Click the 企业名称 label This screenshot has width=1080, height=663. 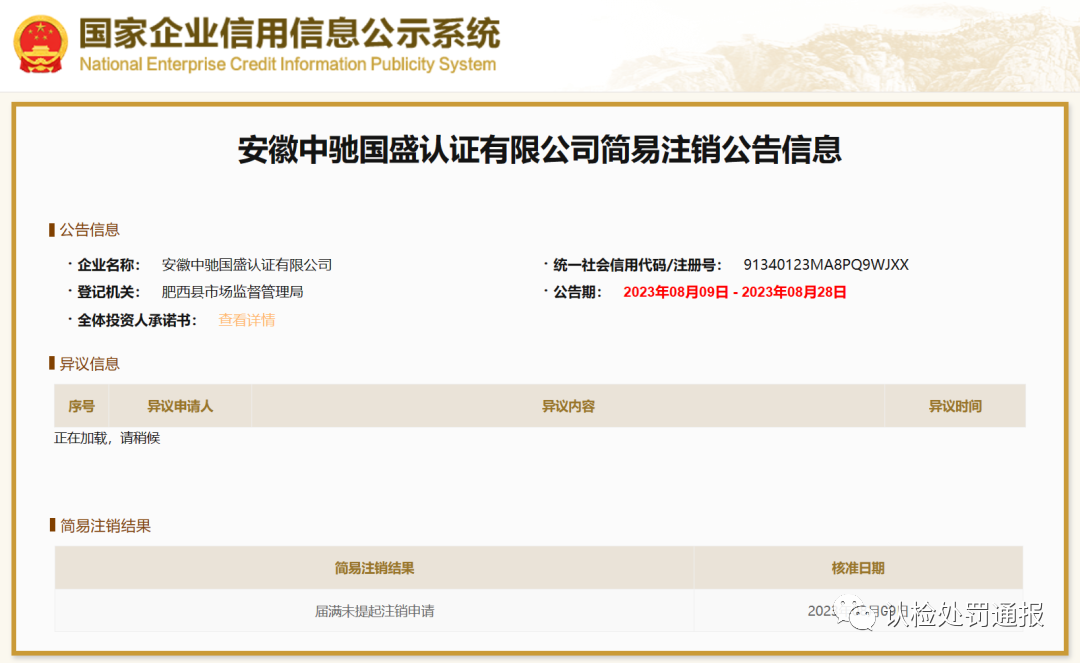click(108, 265)
